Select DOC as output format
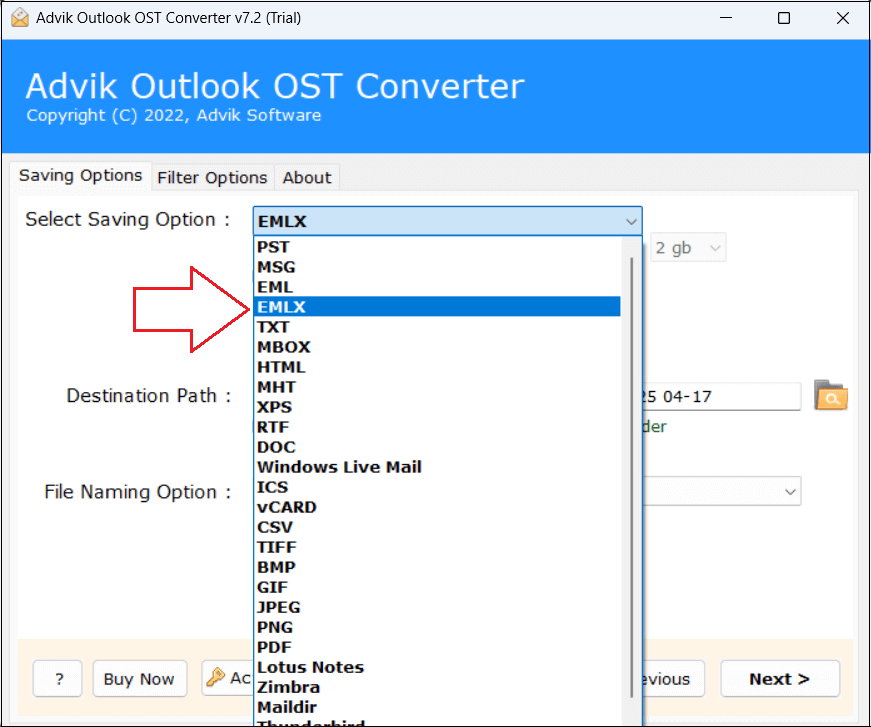Viewport: 871px width, 727px height. (x=437, y=447)
